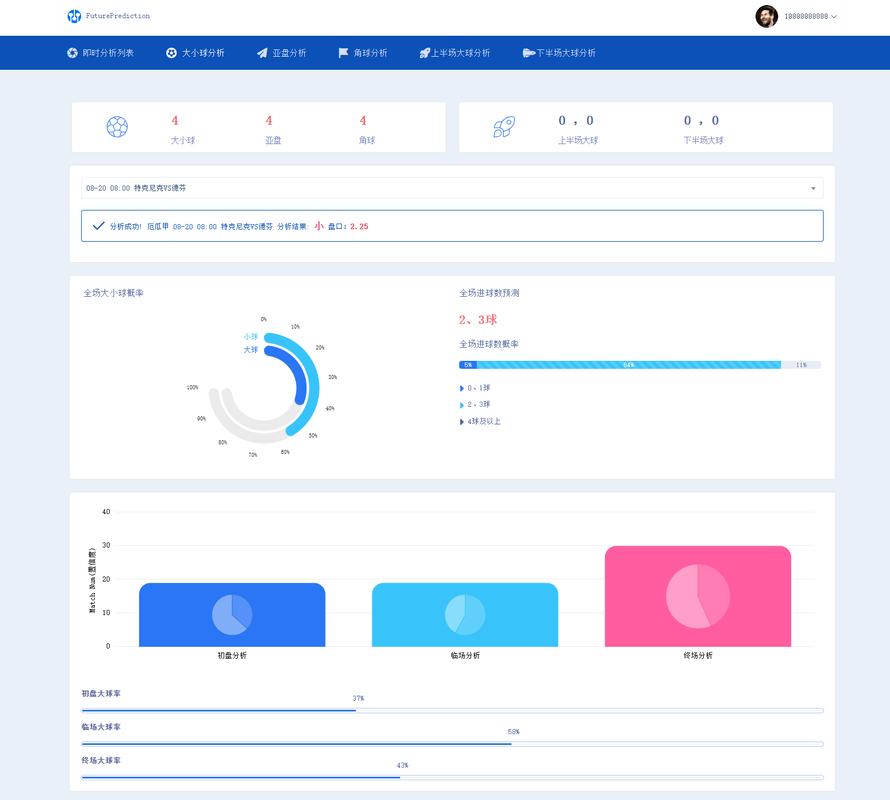The image size is (890, 800).
Task: Go to 大小球分析 menu
Action: click(x=195, y=53)
